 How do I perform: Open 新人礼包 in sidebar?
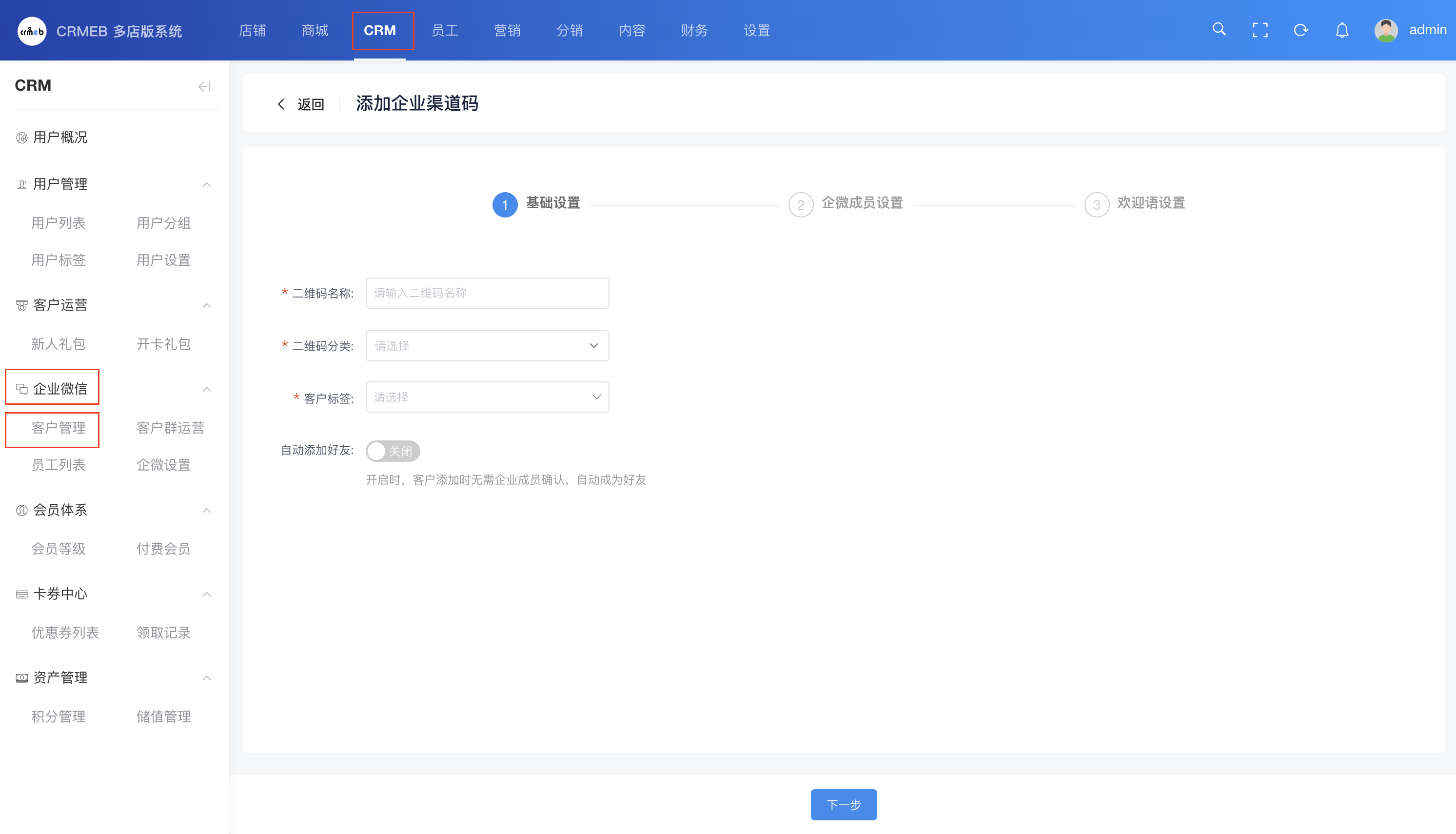(59, 344)
